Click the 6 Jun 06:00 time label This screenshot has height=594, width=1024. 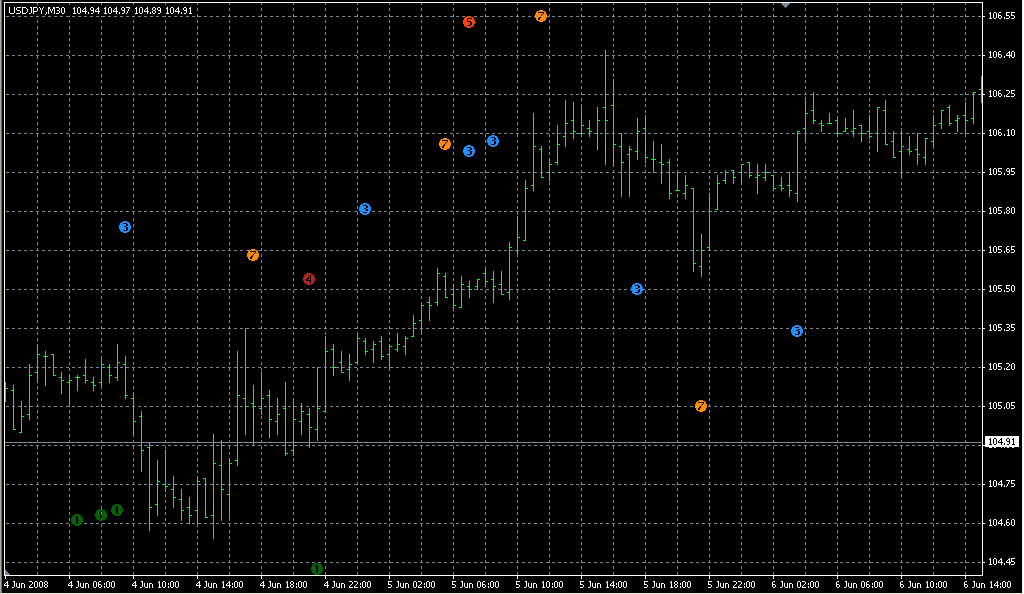coord(859,585)
